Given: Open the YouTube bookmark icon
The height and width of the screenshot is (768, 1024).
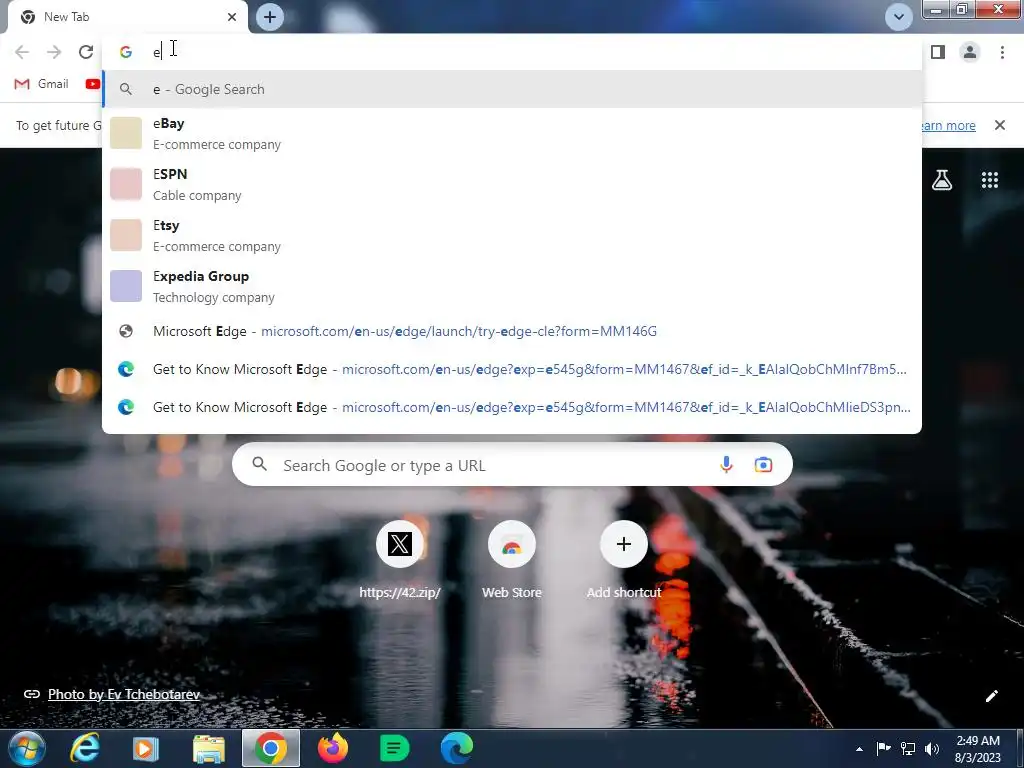Looking at the screenshot, I should click(93, 84).
